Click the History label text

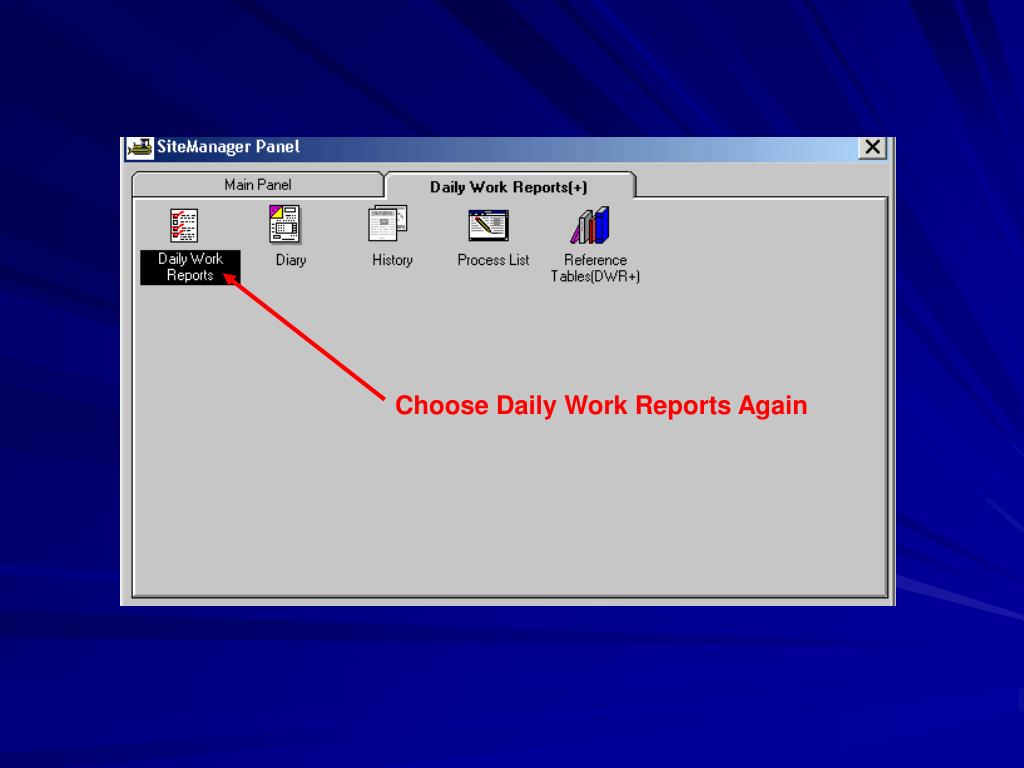click(x=392, y=260)
